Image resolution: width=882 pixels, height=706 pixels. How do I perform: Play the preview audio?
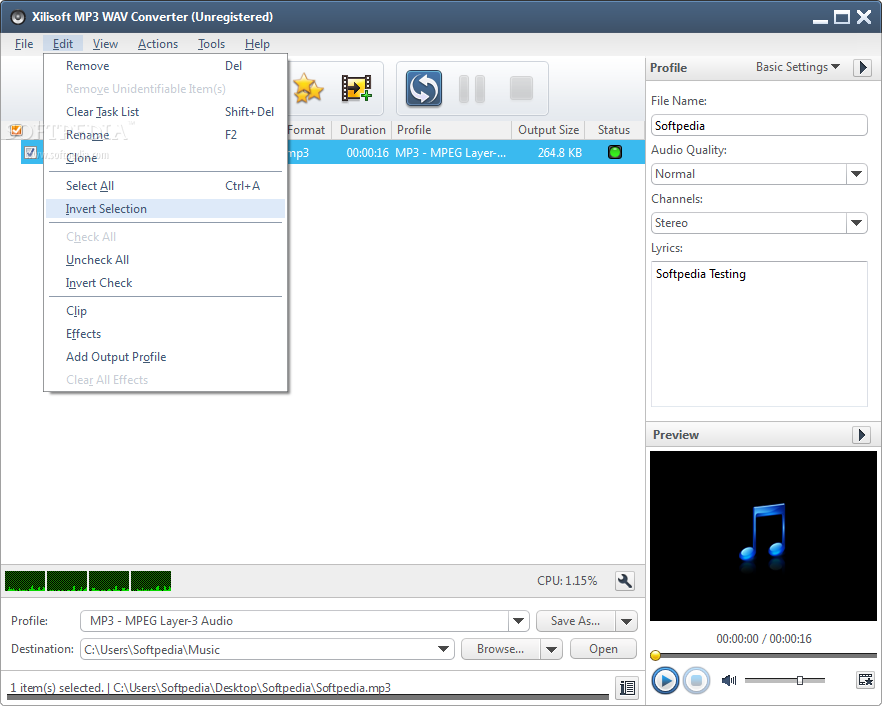coord(665,681)
